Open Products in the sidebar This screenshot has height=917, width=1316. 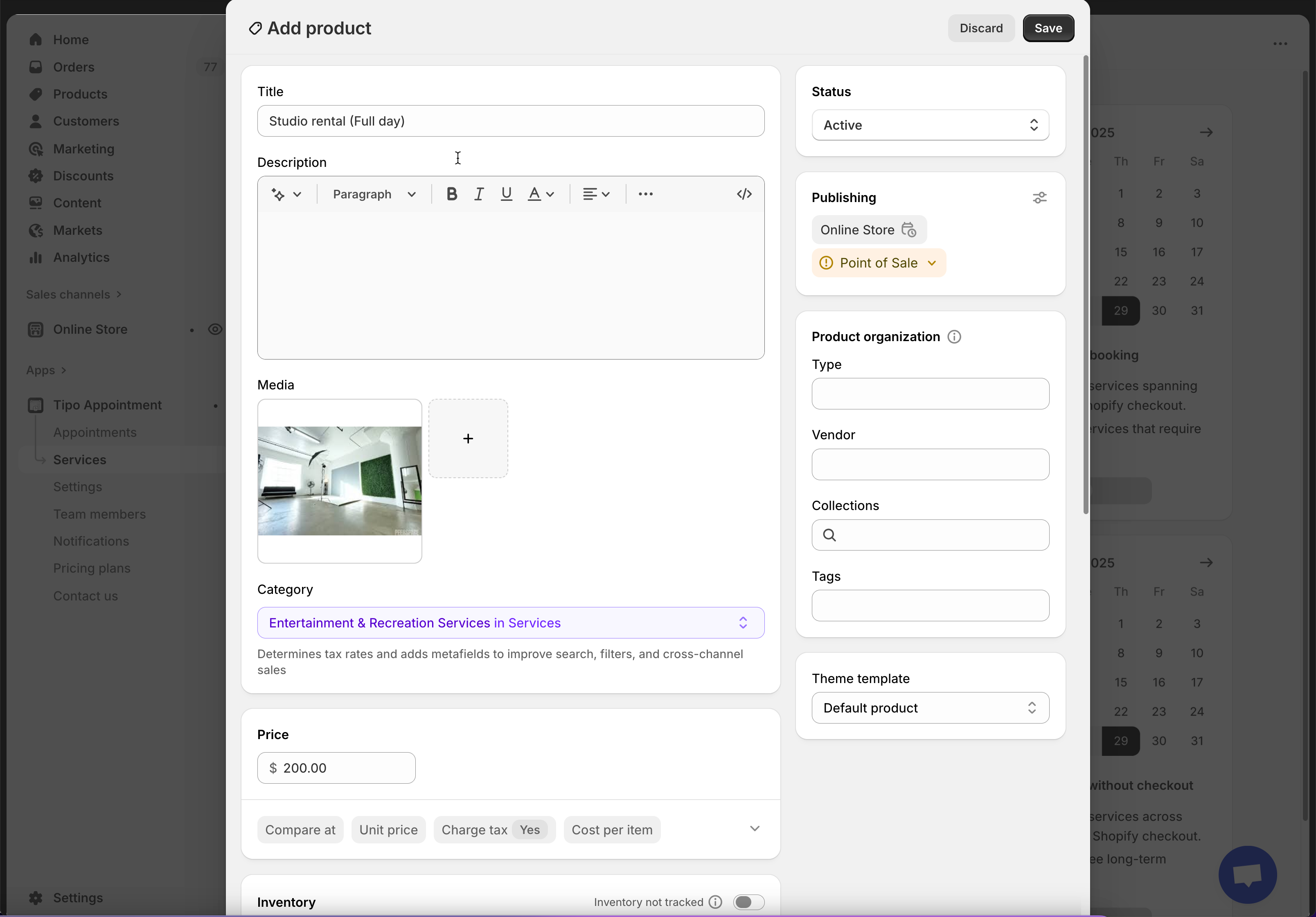point(80,94)
